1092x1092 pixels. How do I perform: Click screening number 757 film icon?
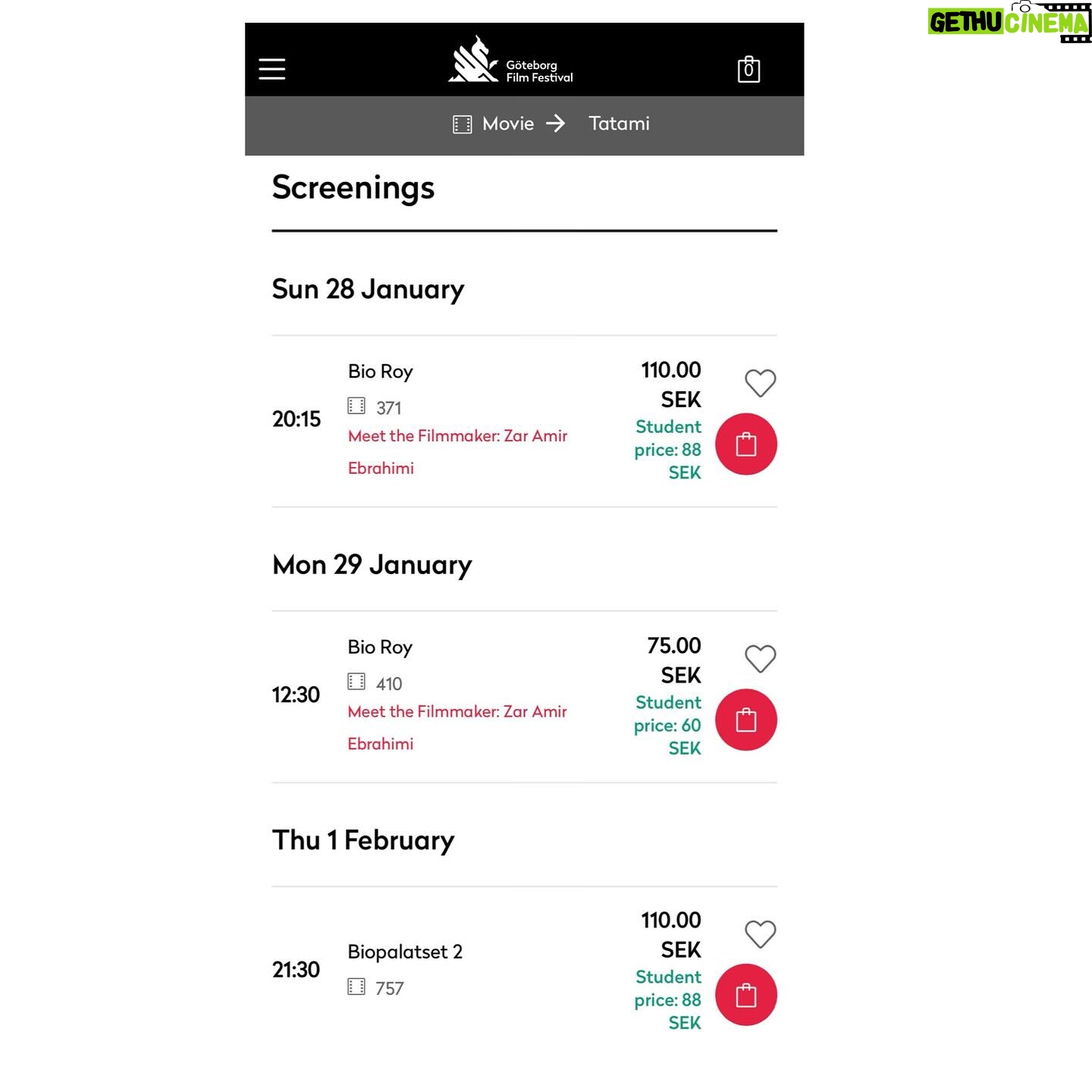click(356, 987)
